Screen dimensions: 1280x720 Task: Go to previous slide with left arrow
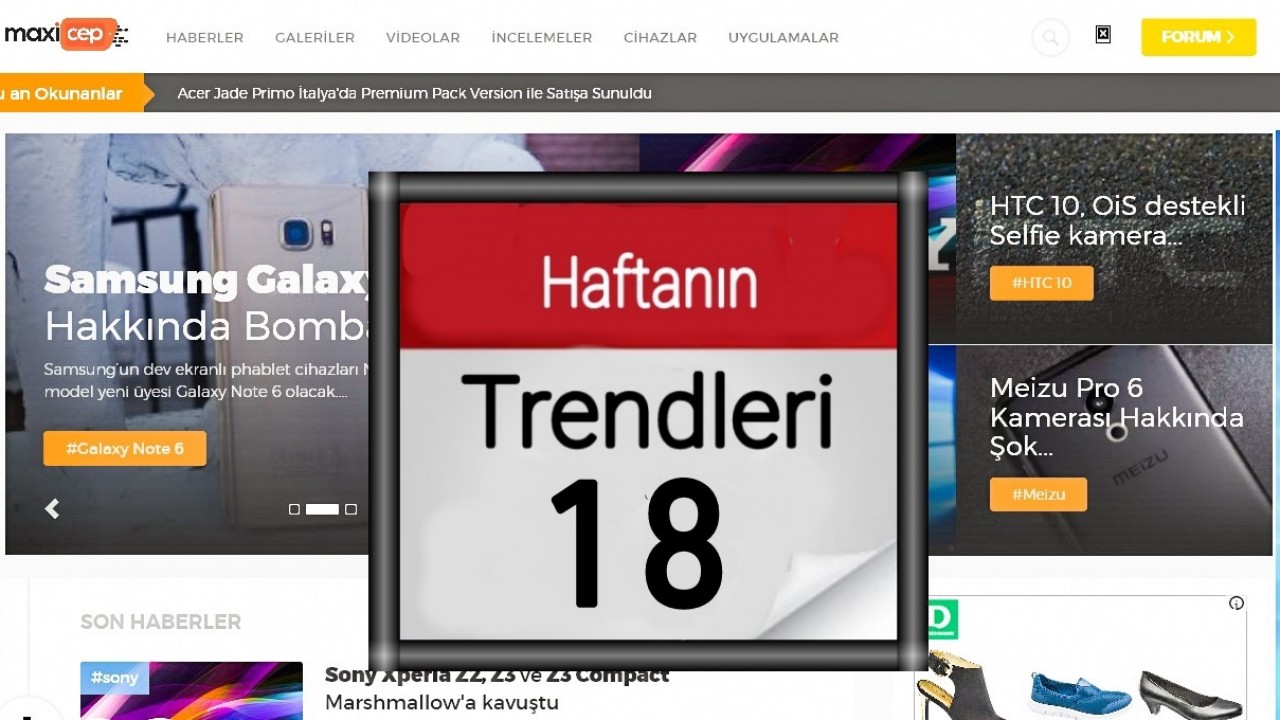click(52, 509)
